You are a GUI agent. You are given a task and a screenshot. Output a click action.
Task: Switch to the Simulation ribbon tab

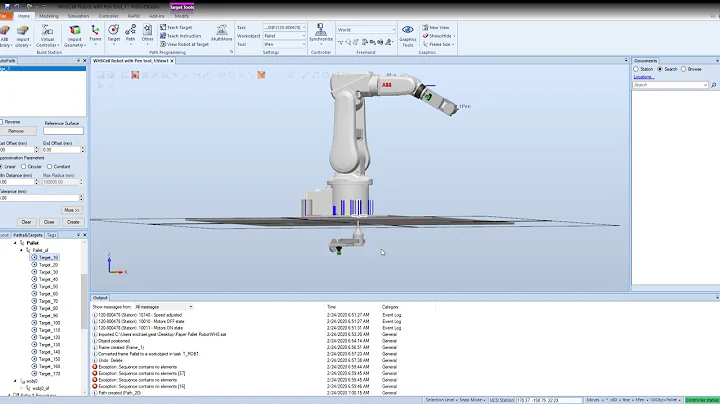point(79,16)
